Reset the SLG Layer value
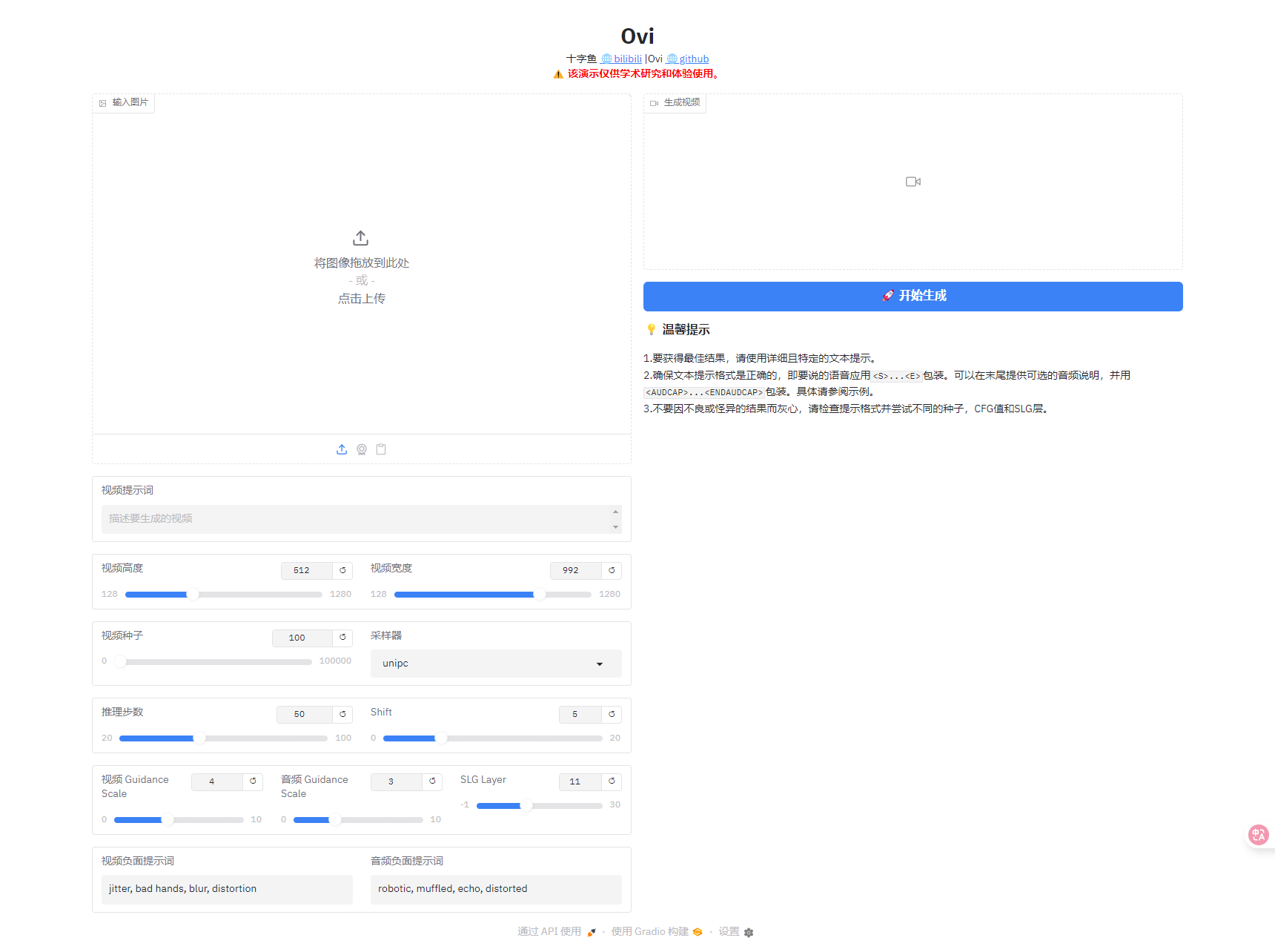The width and height of the screenshot is (1275, 952). pos(612,781)
